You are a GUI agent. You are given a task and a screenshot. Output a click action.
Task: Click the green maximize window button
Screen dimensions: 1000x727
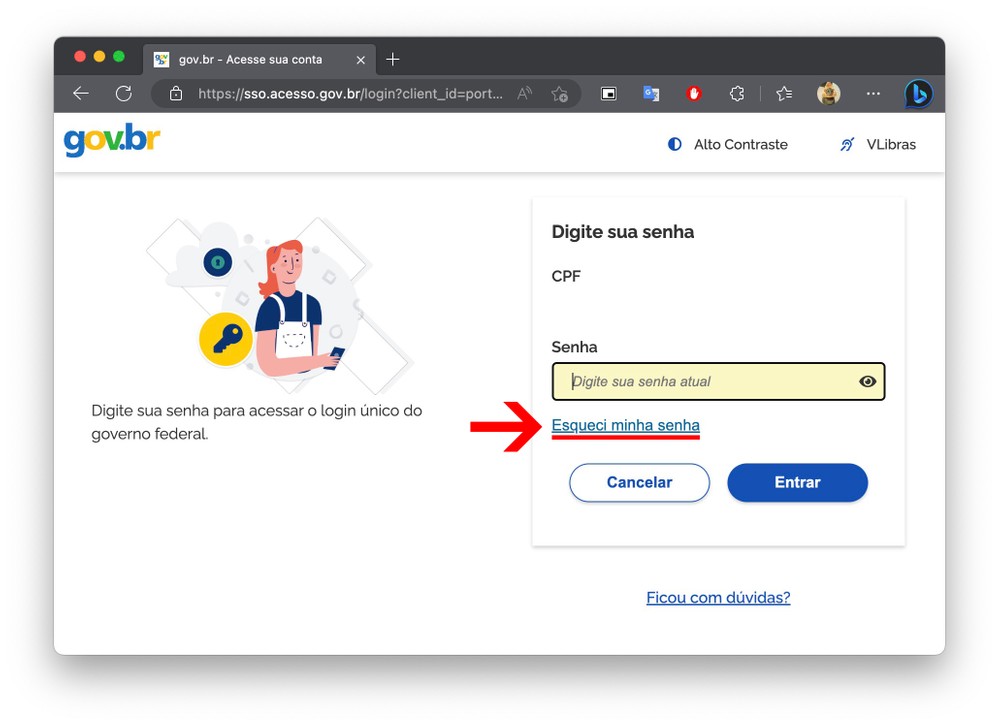click(x=119, y=56)
